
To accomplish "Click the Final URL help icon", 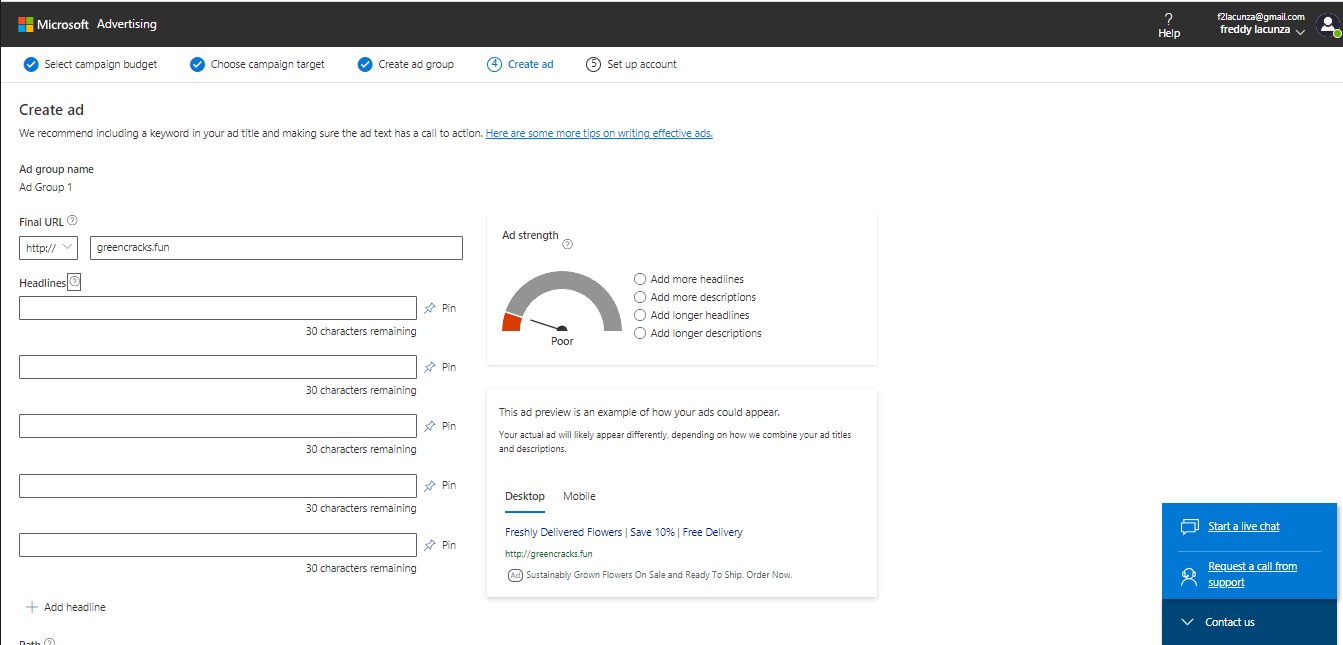I will pyautogui.click(x=72, y=221).
